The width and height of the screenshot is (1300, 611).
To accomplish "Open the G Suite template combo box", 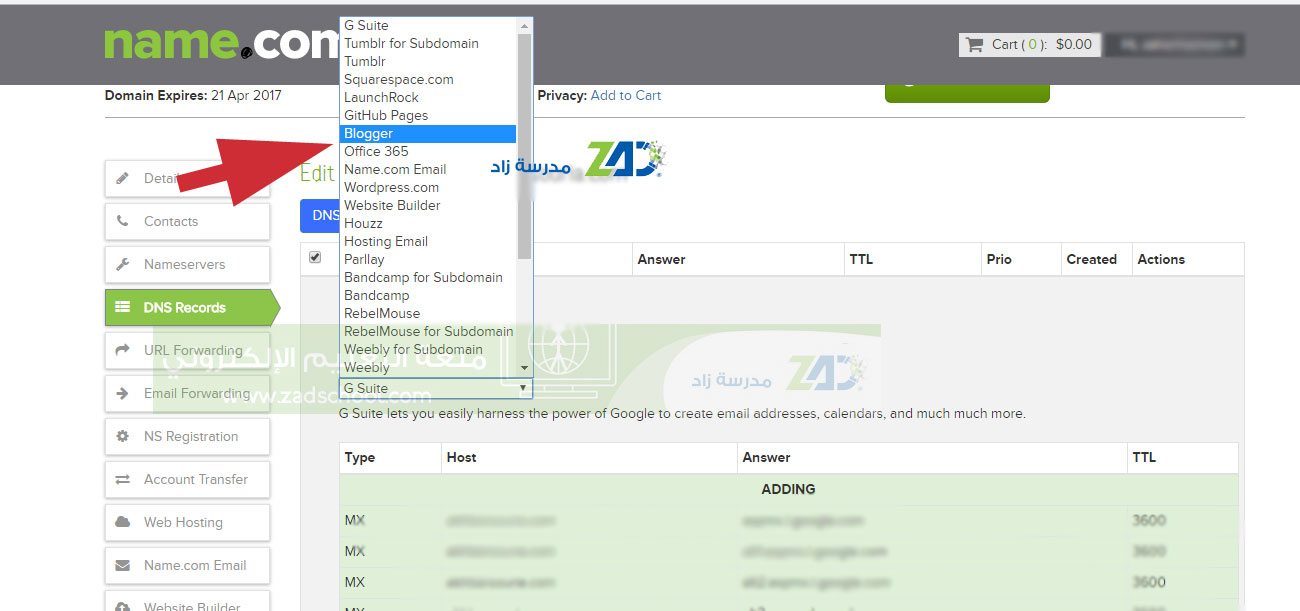I will (436, 388).
